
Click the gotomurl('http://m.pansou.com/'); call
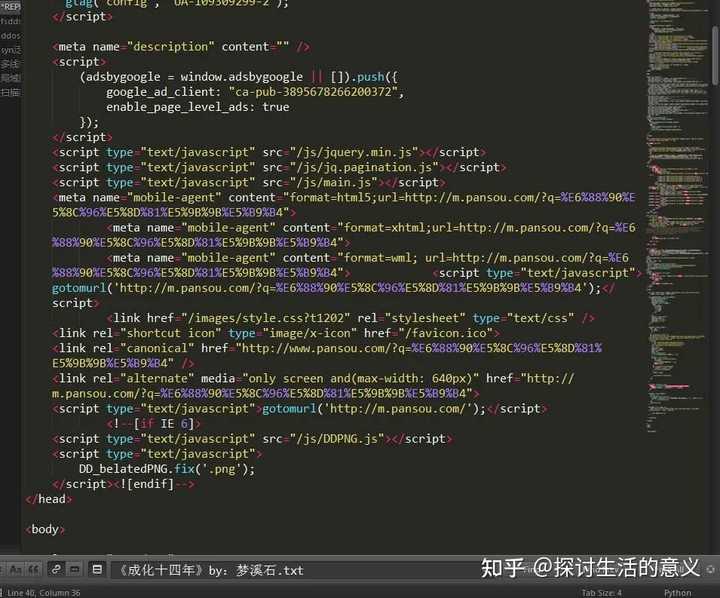[373, 408]
